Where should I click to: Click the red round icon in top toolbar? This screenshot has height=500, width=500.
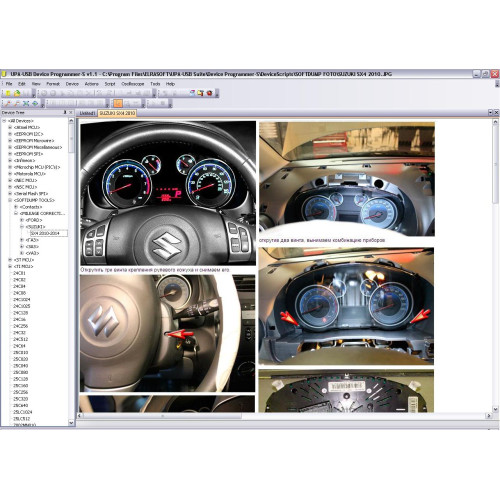click(x=209, y=93)
